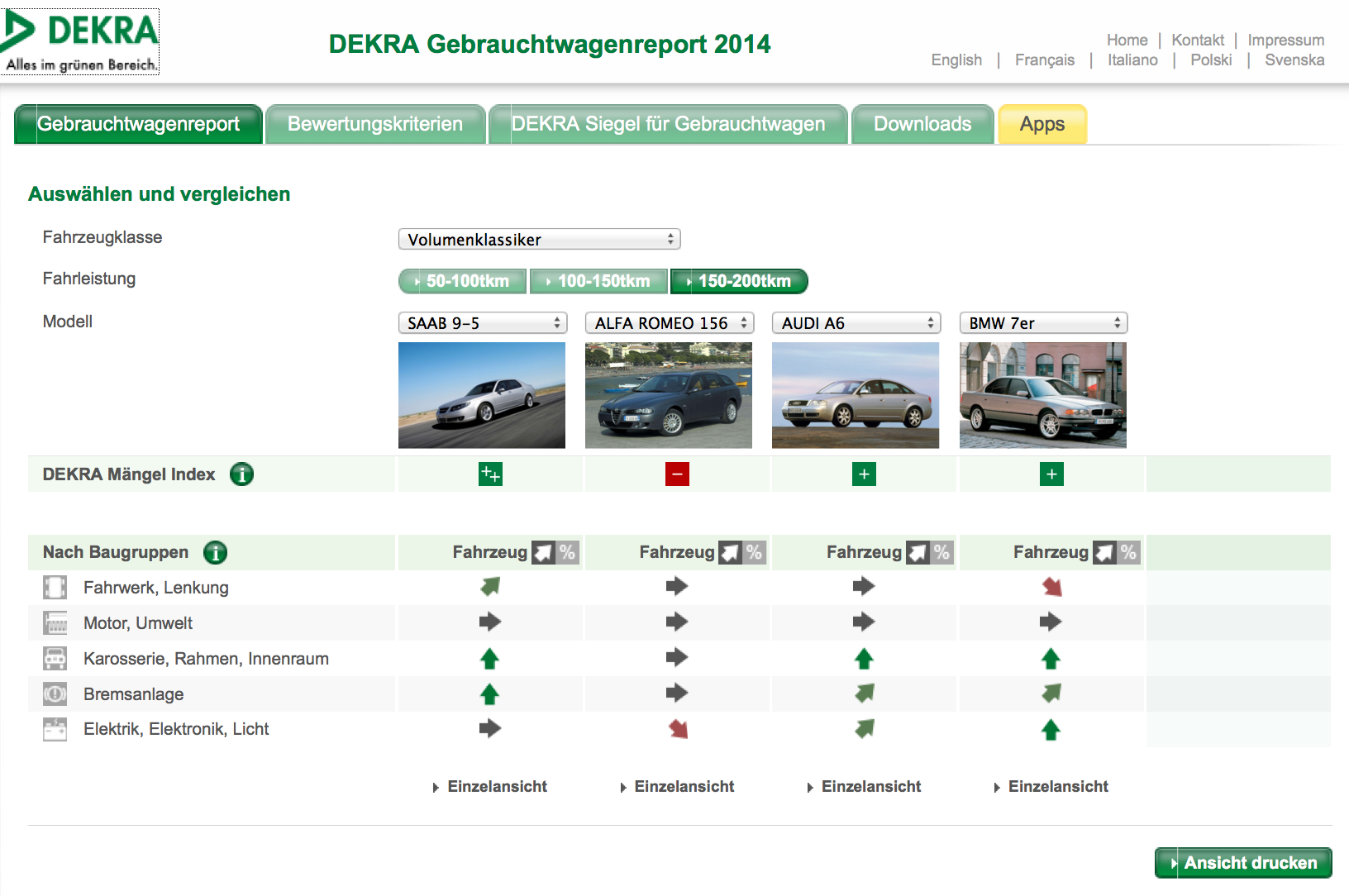Open the Fahrzeugklasse Volumenklassiker dropdown
Image resolution: width=1349 pixels, height=896 pixels.
540,240
